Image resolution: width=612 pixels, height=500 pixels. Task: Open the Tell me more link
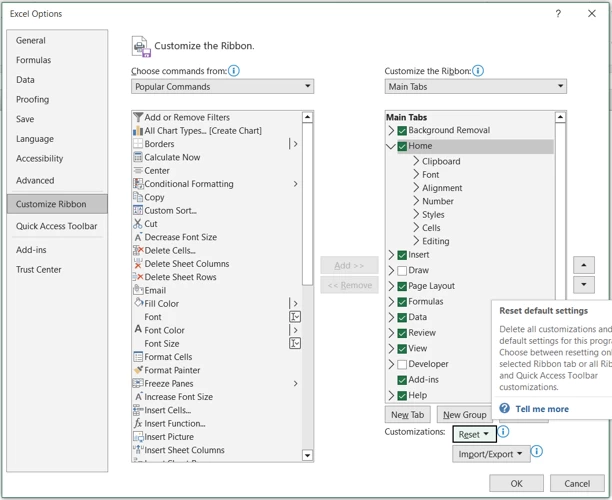(542, 409)
